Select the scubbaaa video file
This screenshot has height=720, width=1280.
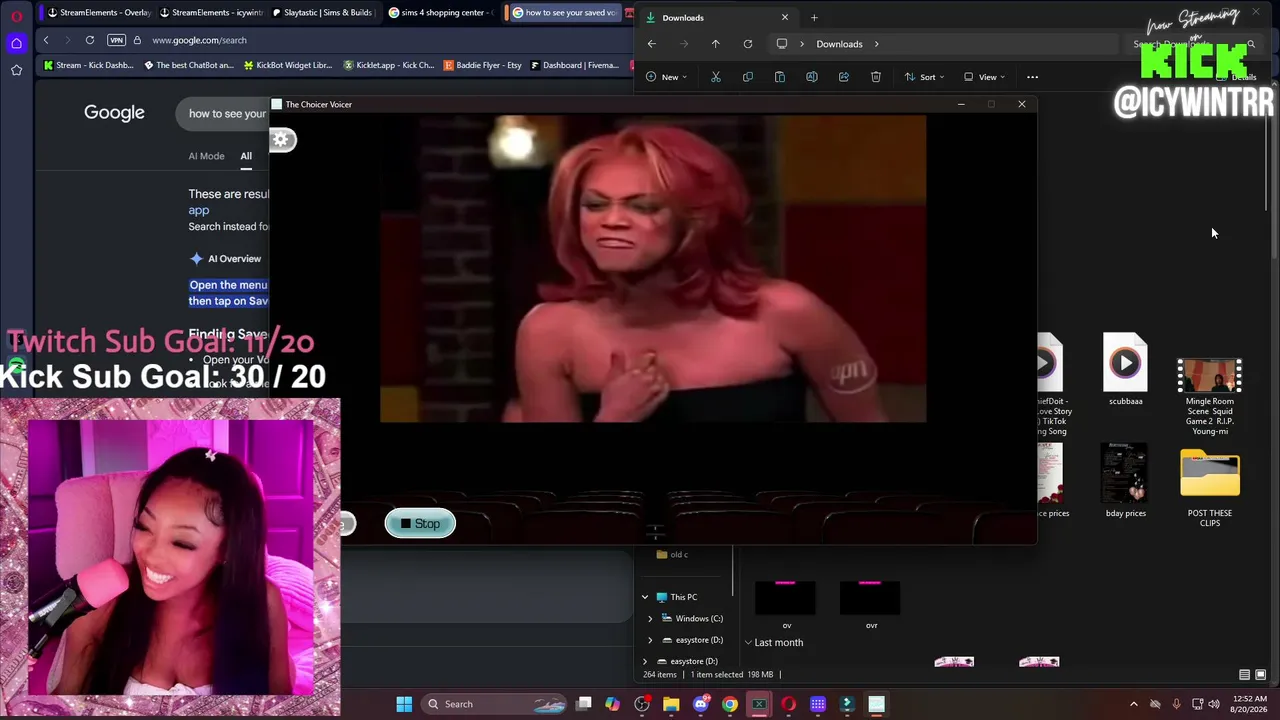tap(1125, 370)
